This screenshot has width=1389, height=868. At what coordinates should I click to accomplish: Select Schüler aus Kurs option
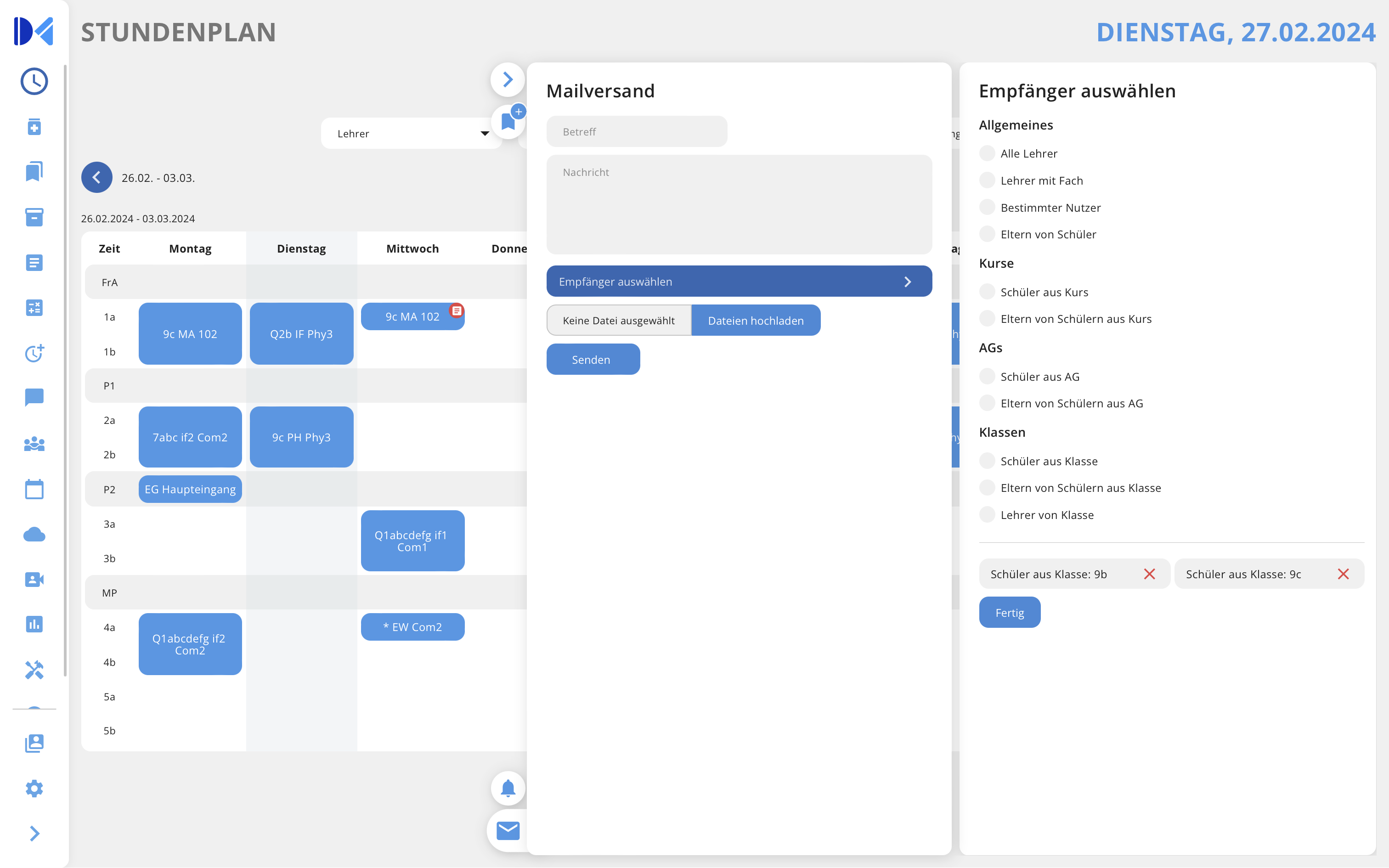coord(987,292)
